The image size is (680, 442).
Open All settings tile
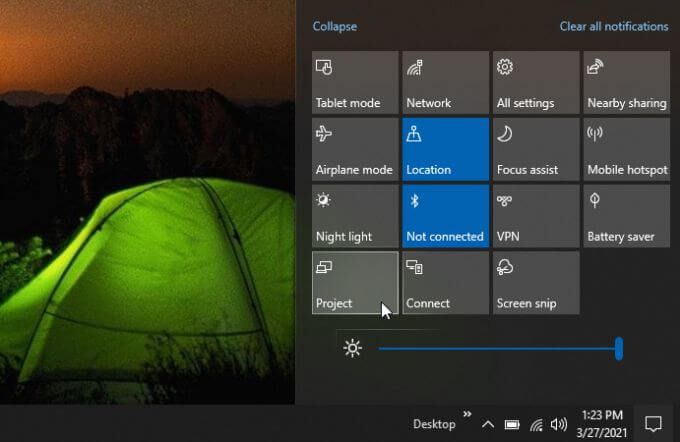(x=536, y=83)
